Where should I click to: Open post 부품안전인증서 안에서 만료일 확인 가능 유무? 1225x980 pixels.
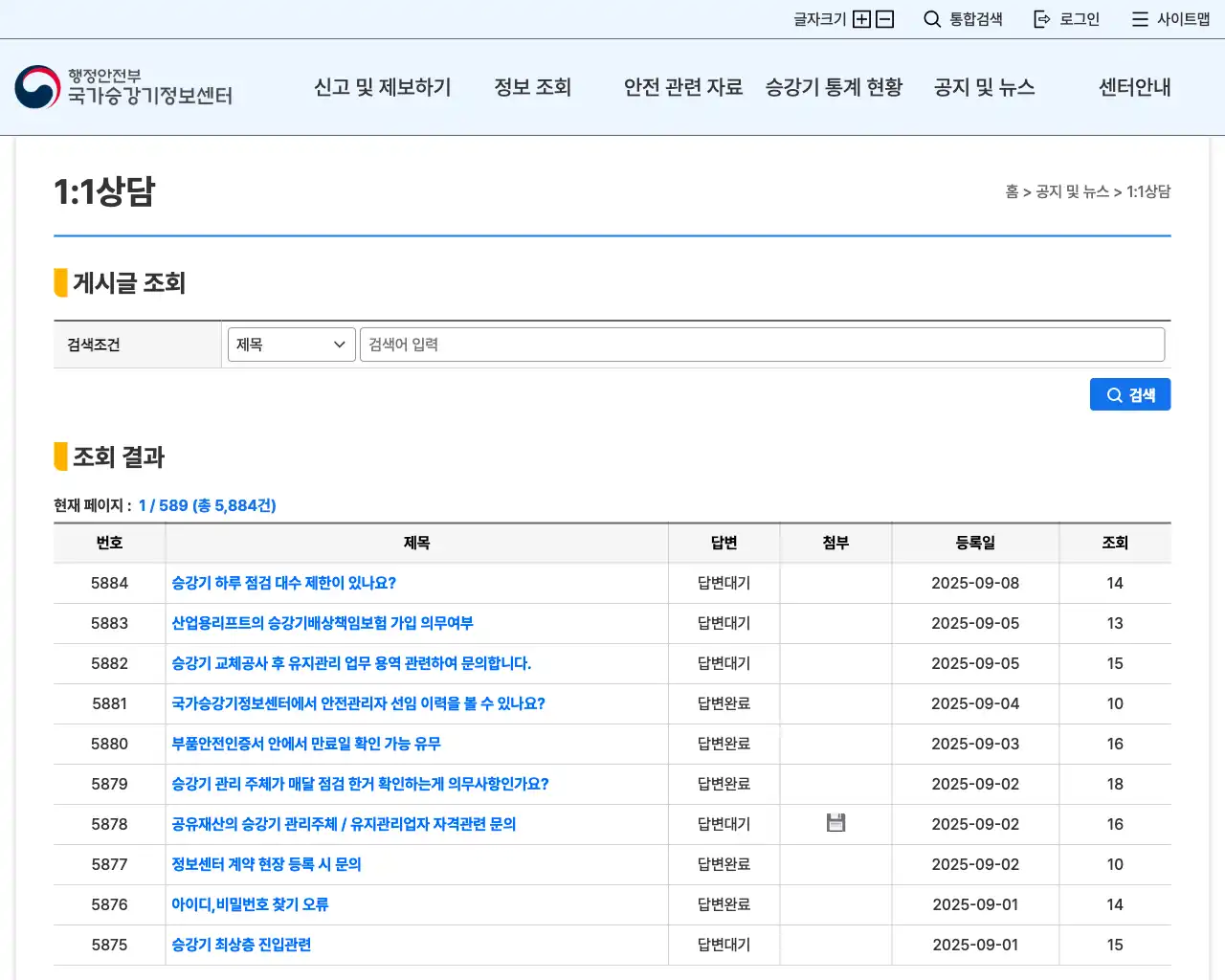[306, 744]
